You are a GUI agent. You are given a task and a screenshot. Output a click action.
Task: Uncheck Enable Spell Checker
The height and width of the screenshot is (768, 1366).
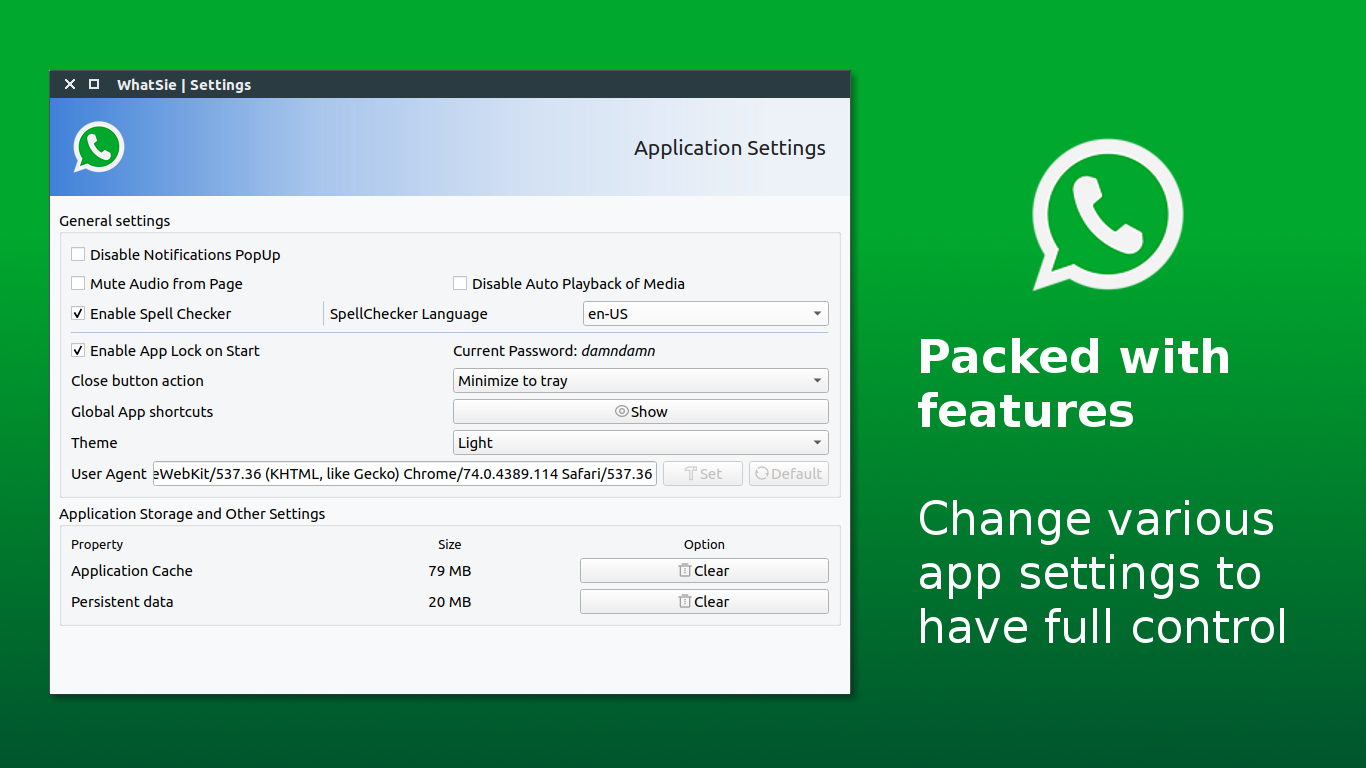click(x=78, y=314)
